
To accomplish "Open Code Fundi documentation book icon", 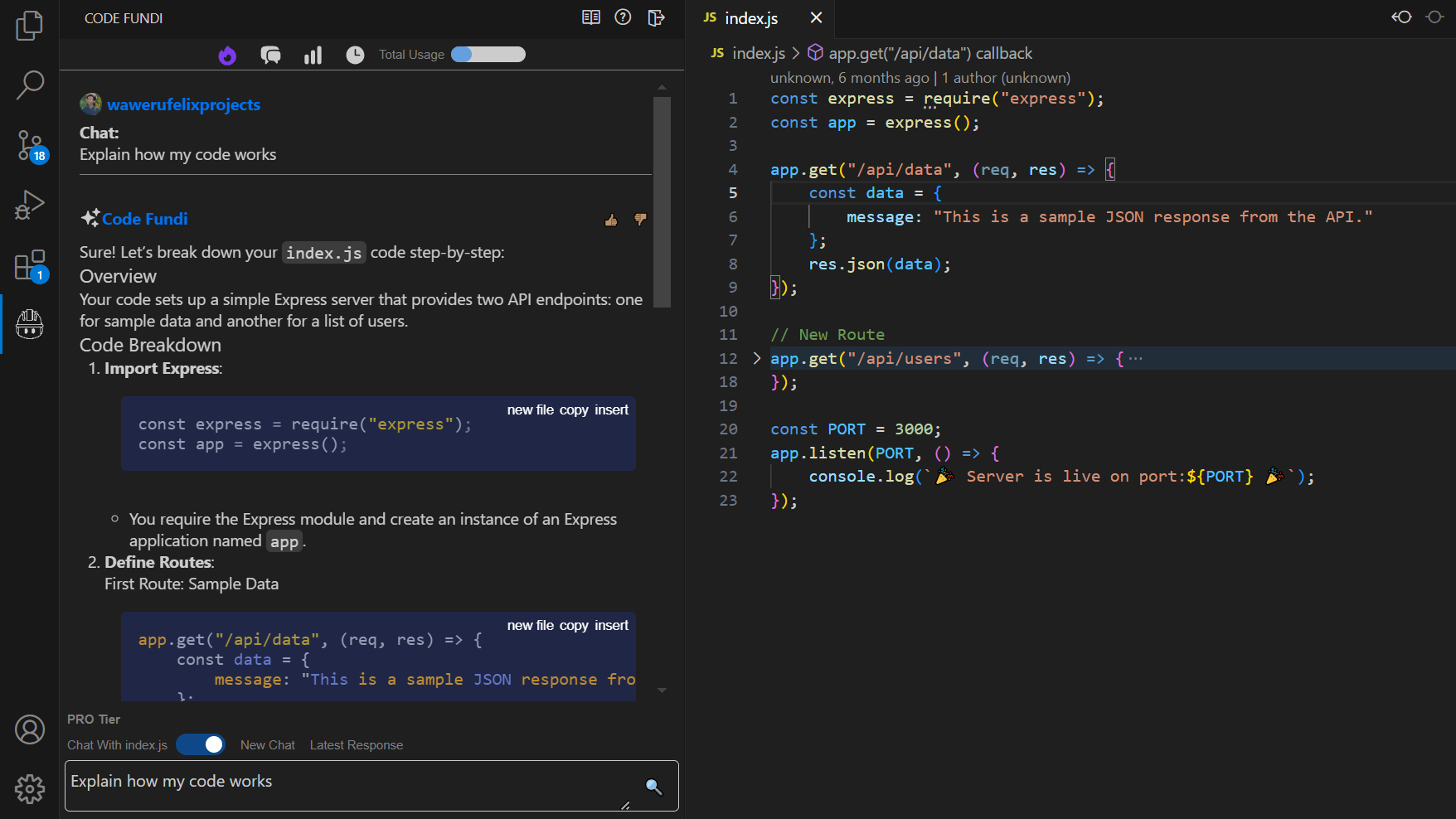I will pyautogui.click(x=590, y=17).
